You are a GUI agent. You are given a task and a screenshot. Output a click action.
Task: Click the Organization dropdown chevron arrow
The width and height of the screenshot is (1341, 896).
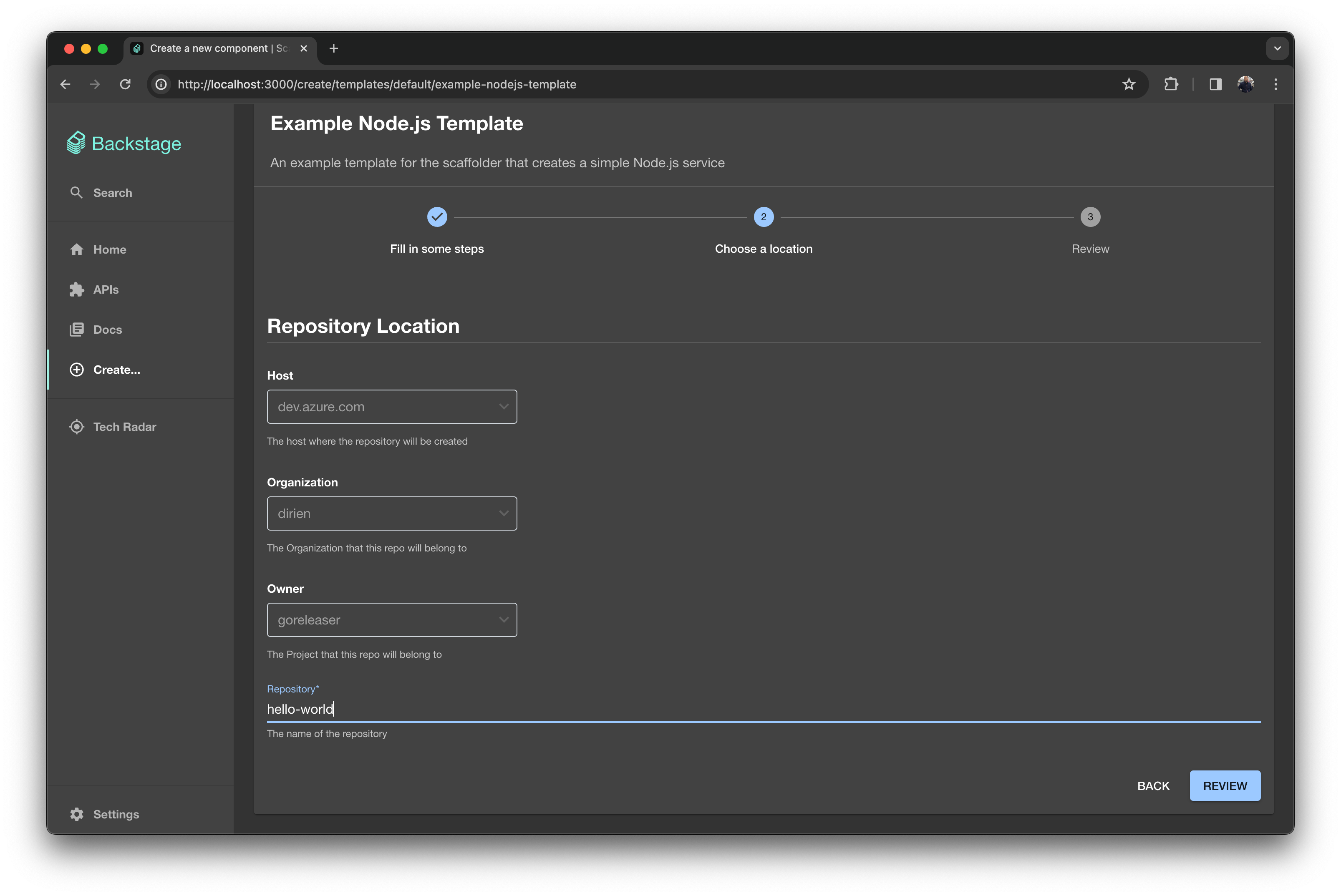pyautogui.click(x=504, y=514)
